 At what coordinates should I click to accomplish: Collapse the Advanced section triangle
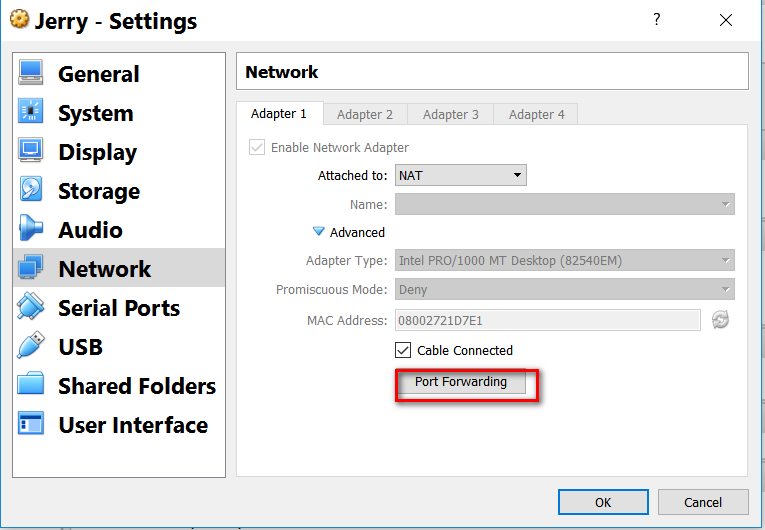pos(319,232)
